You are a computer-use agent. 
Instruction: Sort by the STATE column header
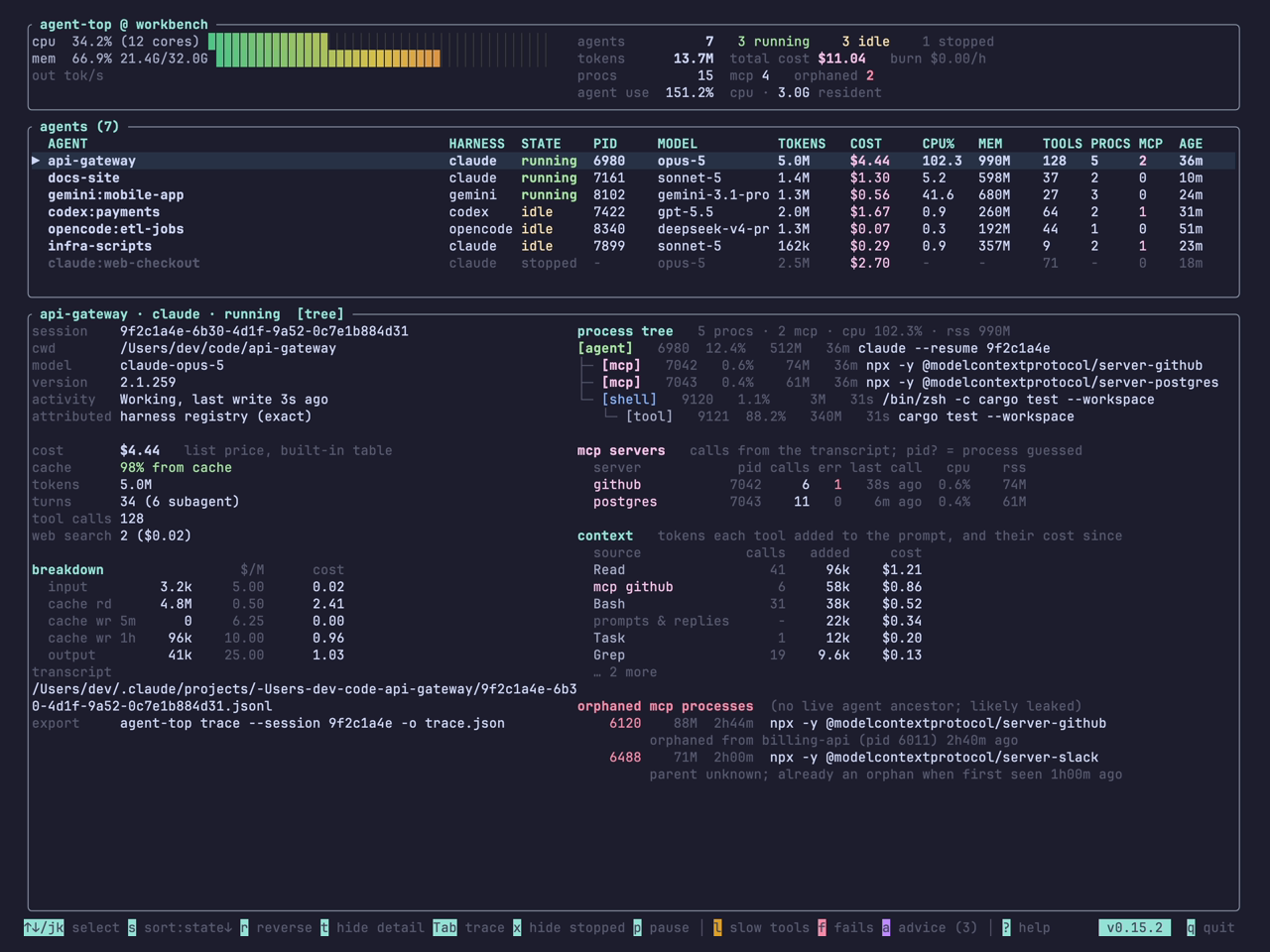(x=541, y=144)
